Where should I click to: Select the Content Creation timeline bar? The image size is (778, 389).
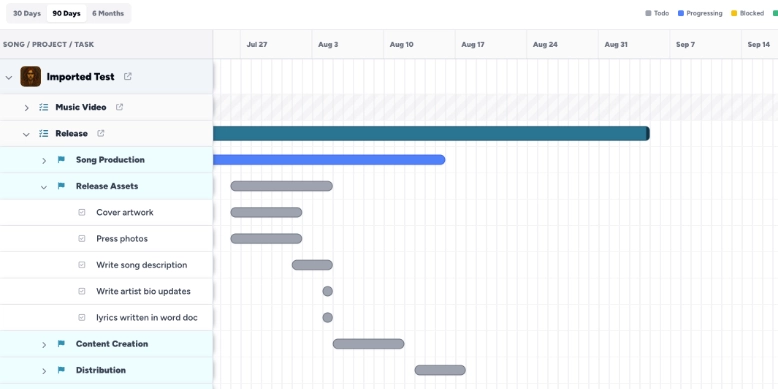(368, 344)
